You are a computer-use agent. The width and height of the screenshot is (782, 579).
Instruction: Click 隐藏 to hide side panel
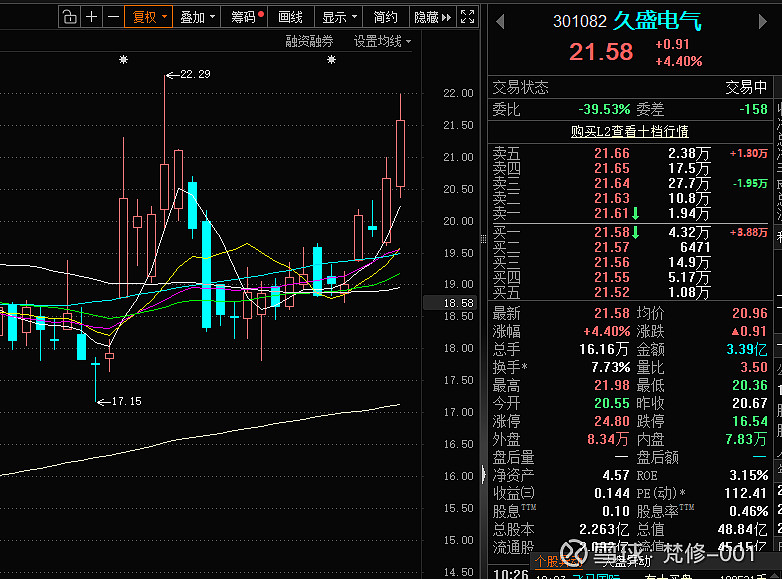coord(432,17)
